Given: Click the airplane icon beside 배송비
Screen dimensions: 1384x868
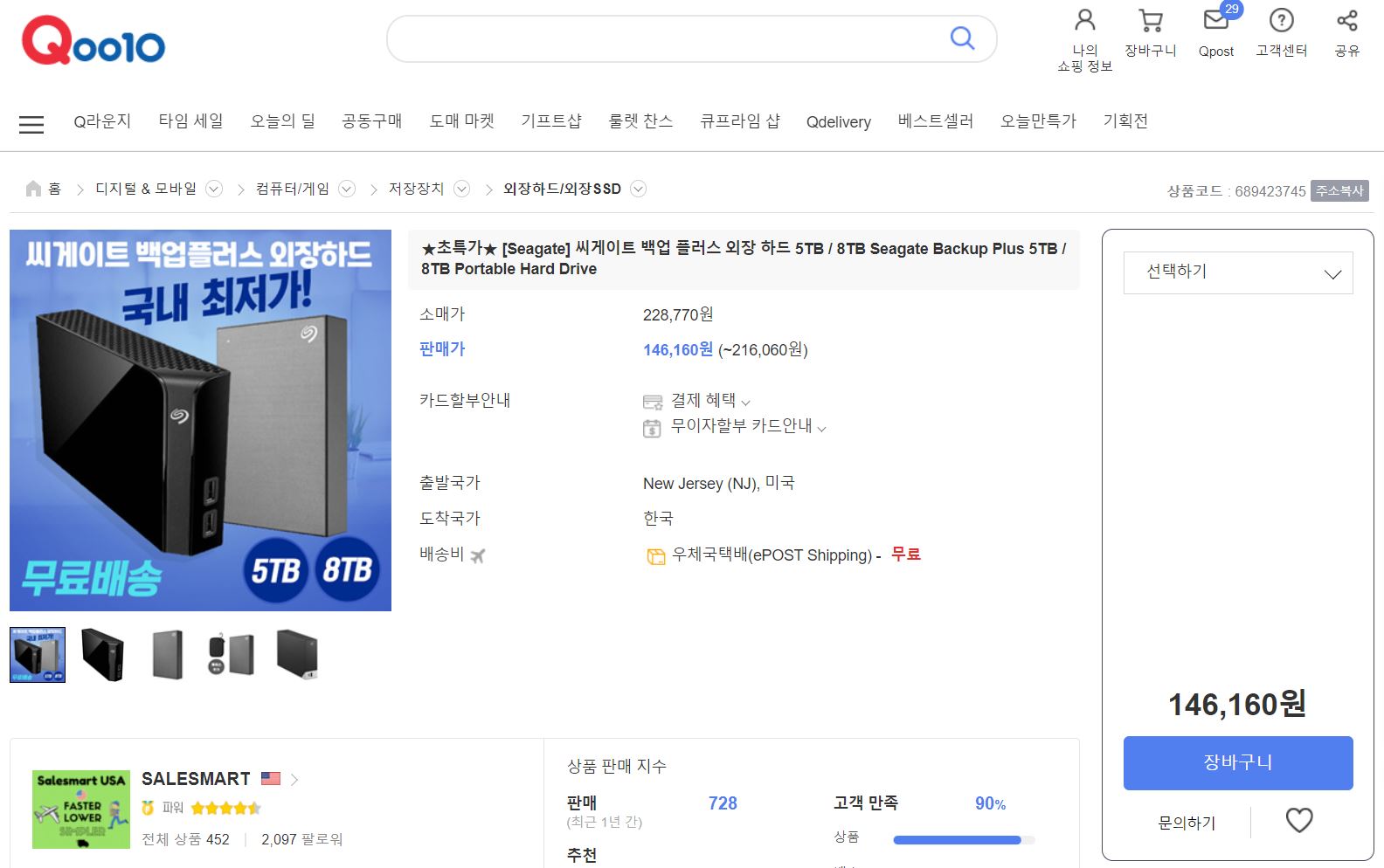Looking at the screenshot, I should 477,555.
